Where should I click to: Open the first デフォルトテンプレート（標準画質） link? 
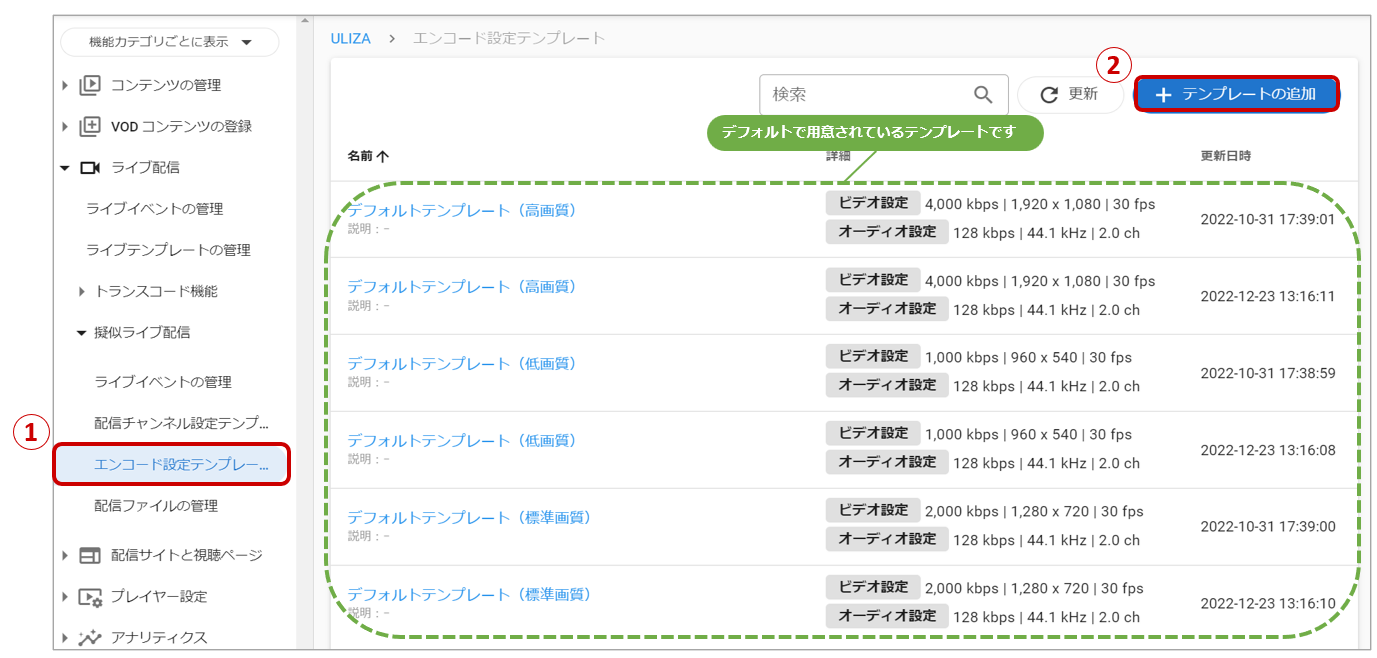470,517
